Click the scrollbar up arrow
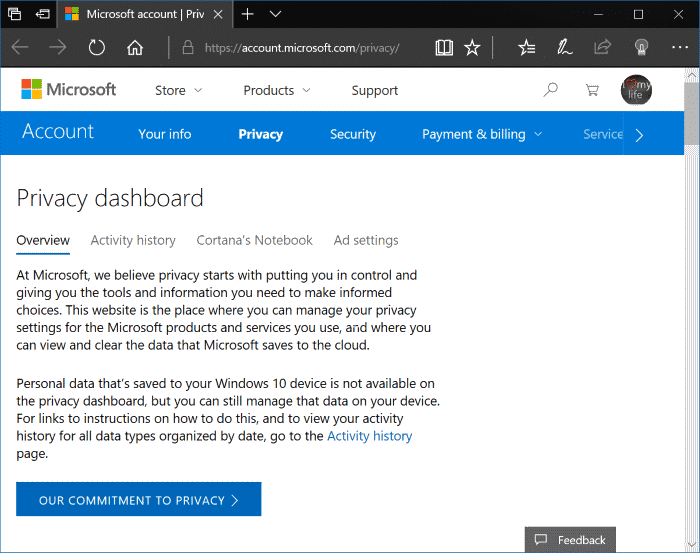 (x=692, y=76)
